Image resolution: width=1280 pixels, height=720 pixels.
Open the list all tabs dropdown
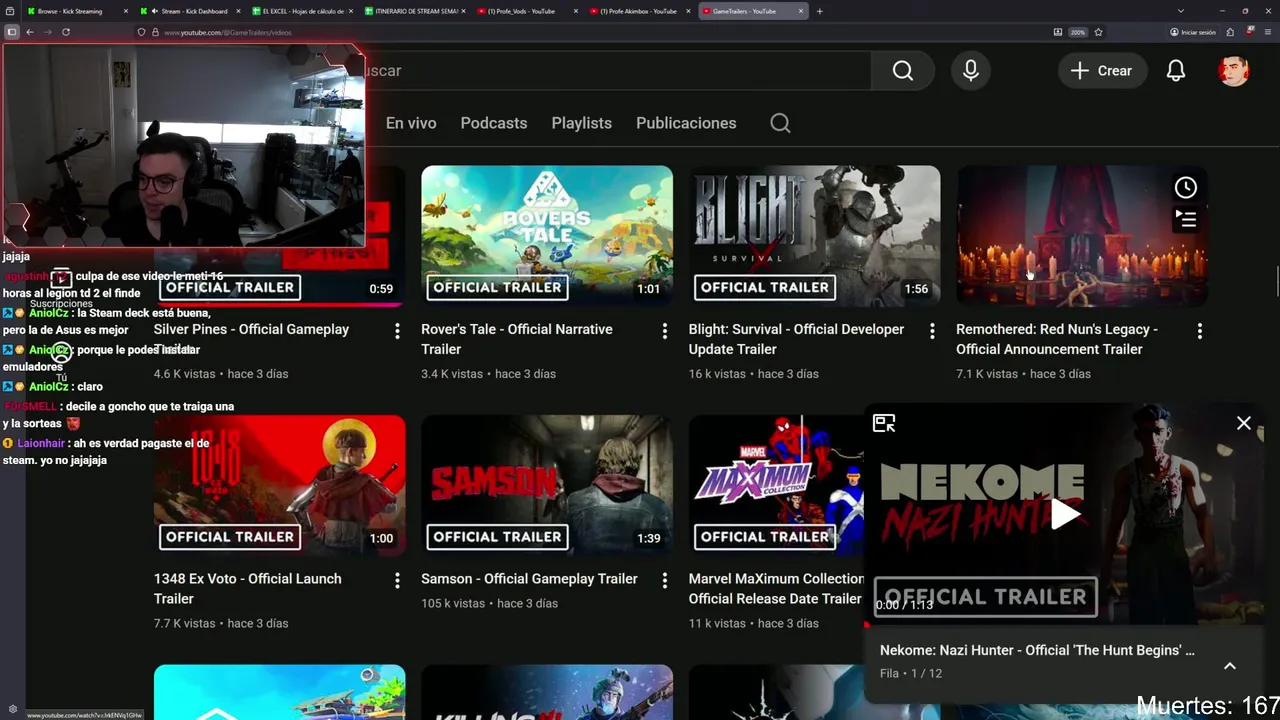(1181, 11)
